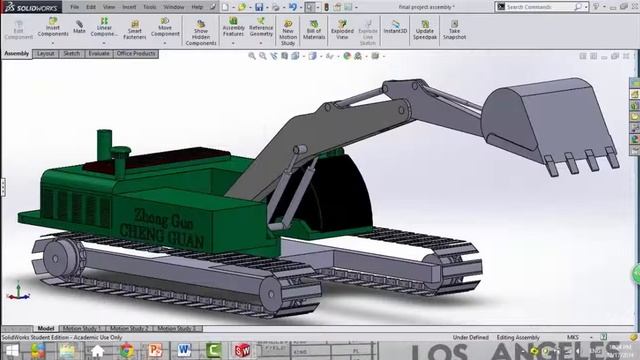Open the Help menu

point(197,7)
